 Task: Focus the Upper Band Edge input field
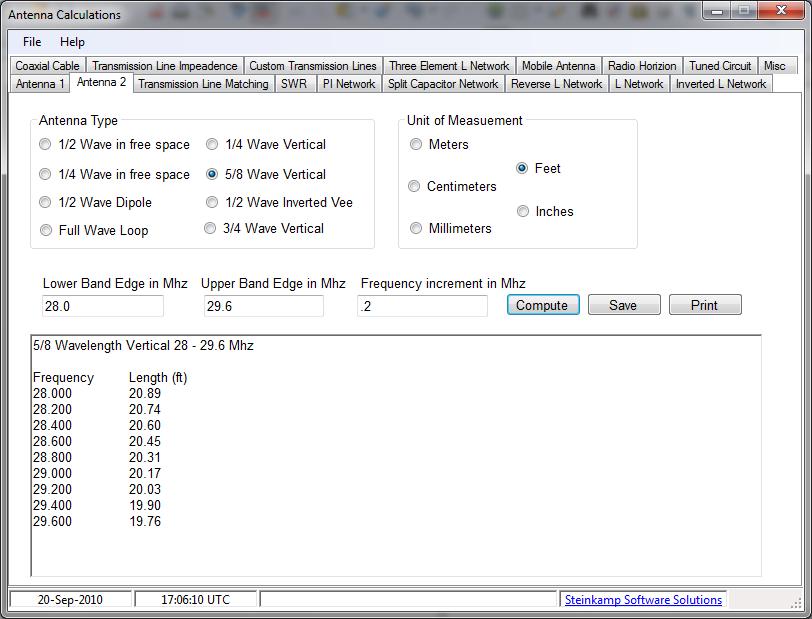point(264,306)
